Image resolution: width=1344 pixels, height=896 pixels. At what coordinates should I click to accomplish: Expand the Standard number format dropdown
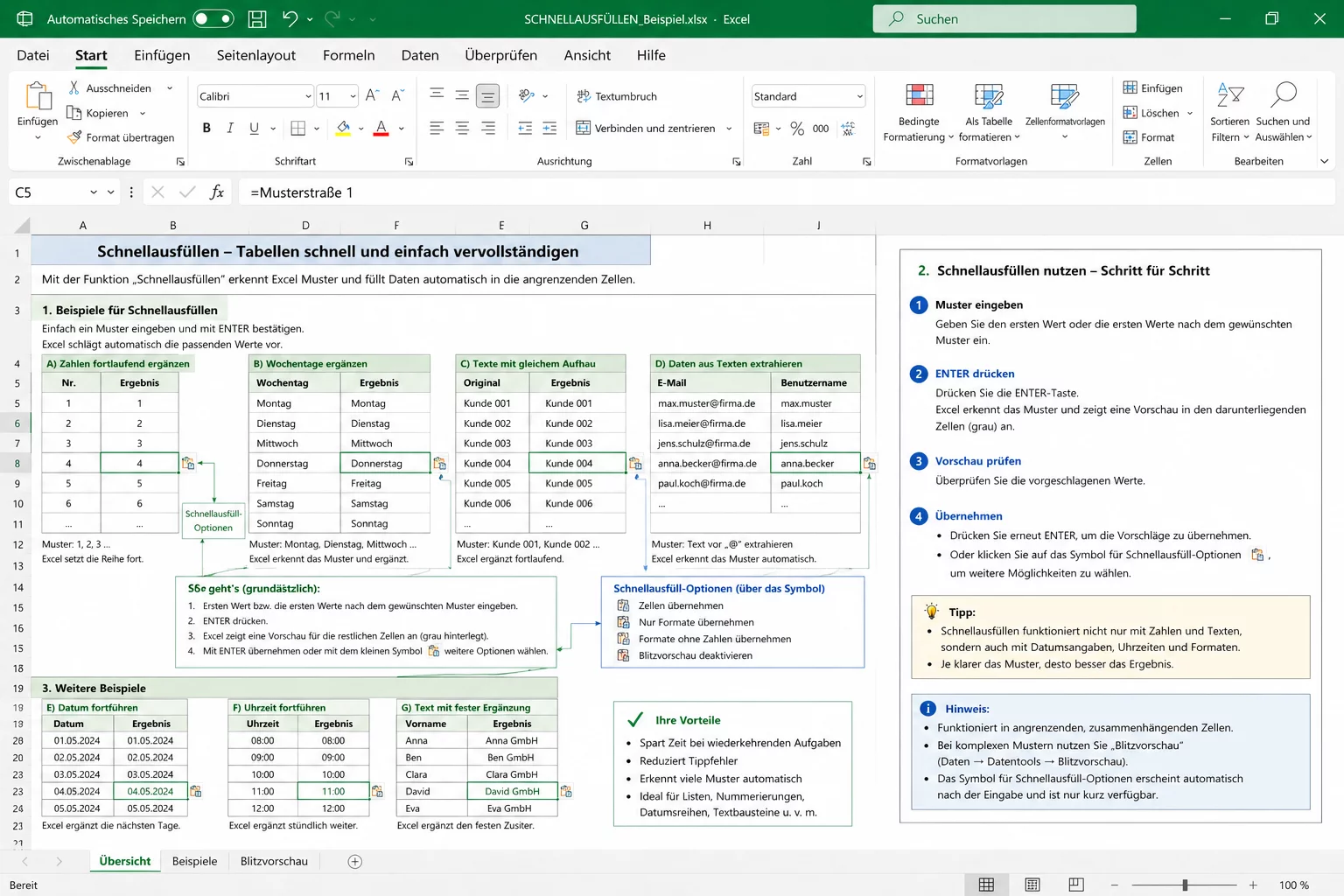[x=859, y=96]
